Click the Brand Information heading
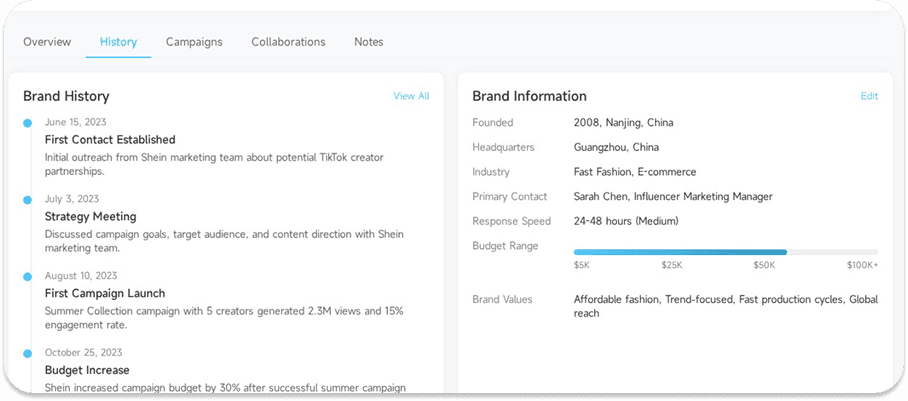Viewport: 908px width, 401px height. pos(529,96)
